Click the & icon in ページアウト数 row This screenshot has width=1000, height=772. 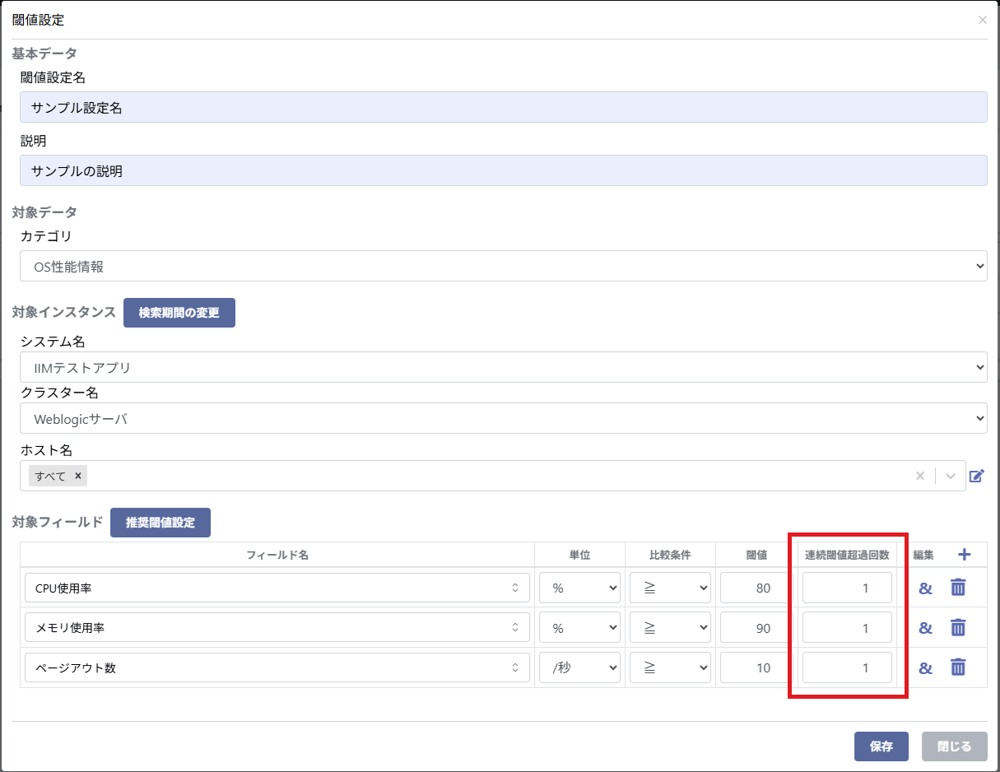[x=925, y=667]
